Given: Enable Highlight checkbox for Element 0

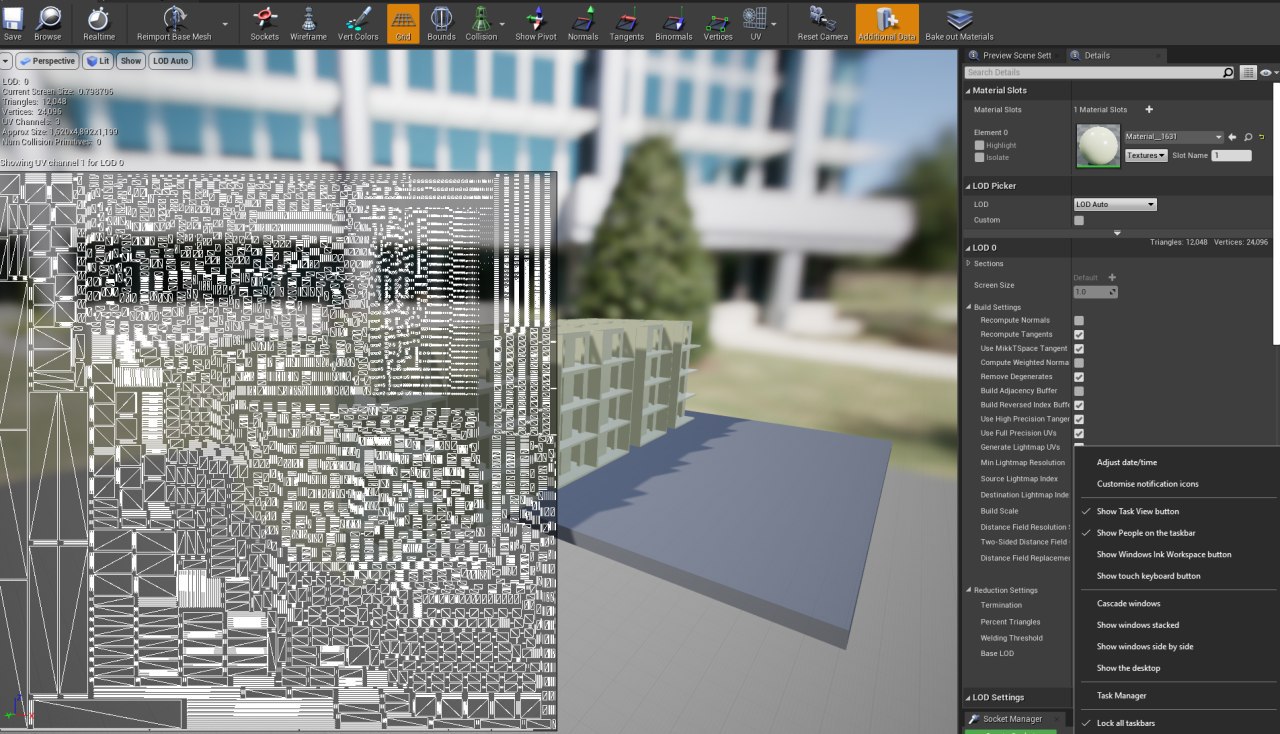Looking at the screenshot, I should click(979, 145).
